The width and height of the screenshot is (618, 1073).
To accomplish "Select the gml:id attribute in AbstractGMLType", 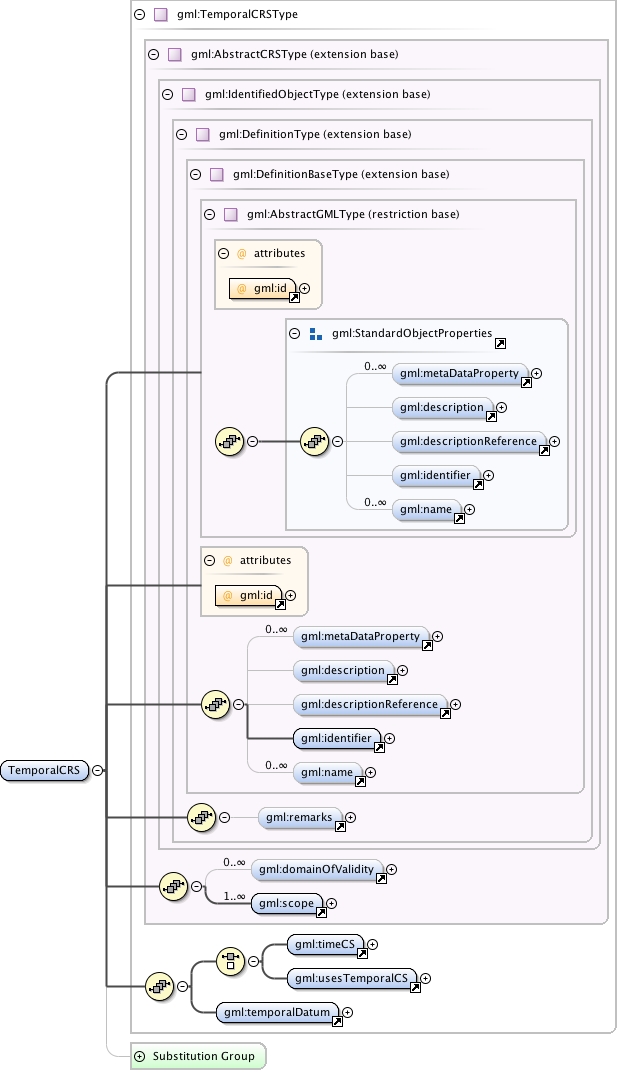I will click(x=263, y=288).
